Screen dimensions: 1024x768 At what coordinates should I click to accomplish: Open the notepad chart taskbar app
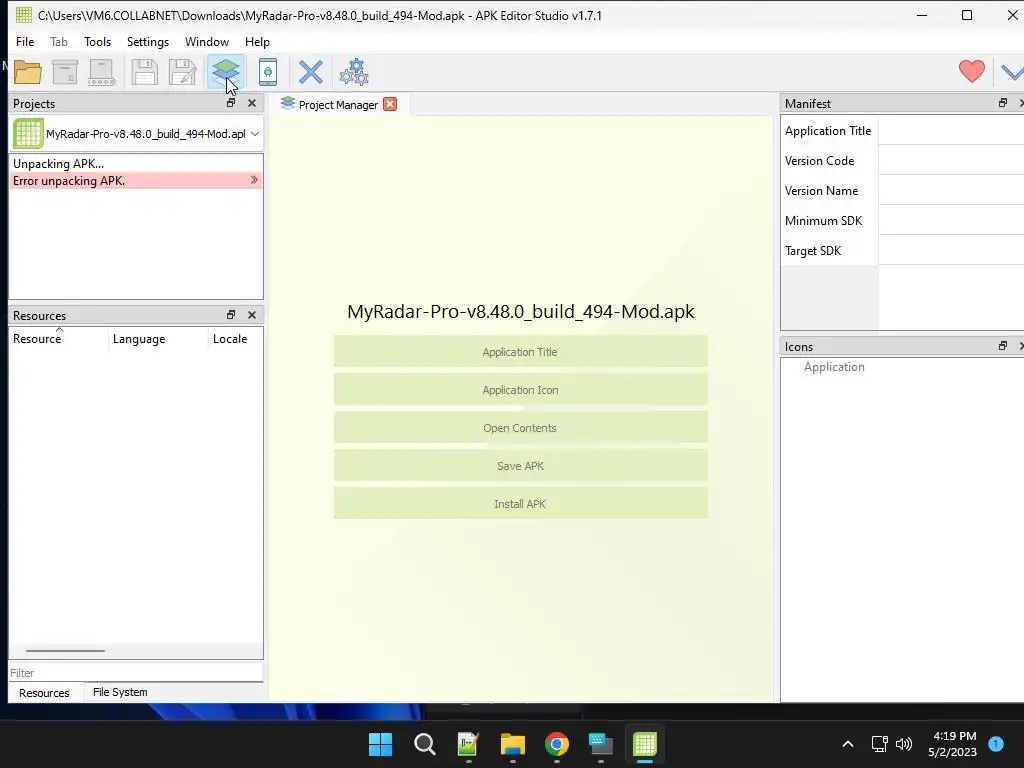point(468,744)
